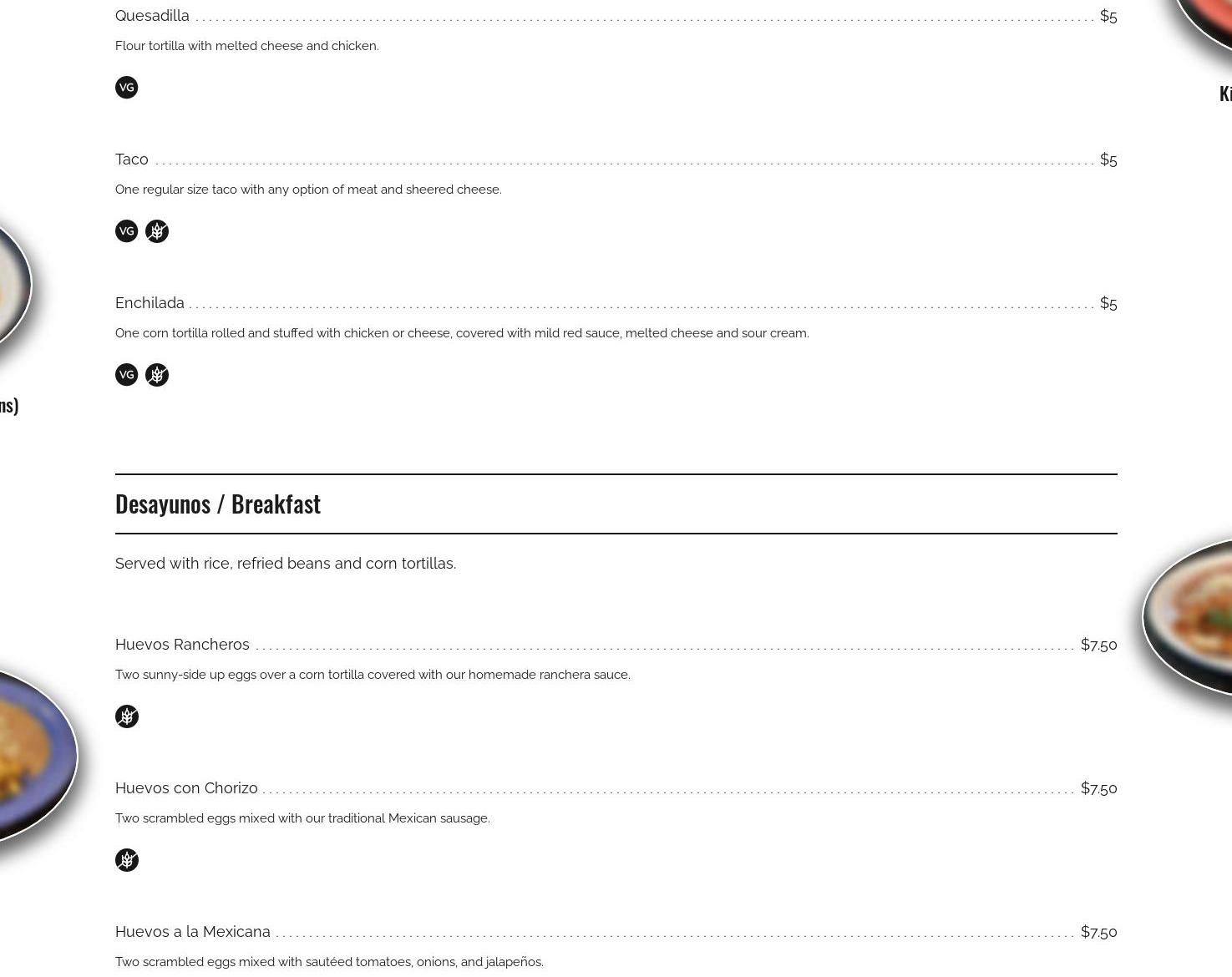The height and width of the screenshot is (977, 1232).
Task: Click the VG icon under Quesadilla
Action: [x=126, y=88]
